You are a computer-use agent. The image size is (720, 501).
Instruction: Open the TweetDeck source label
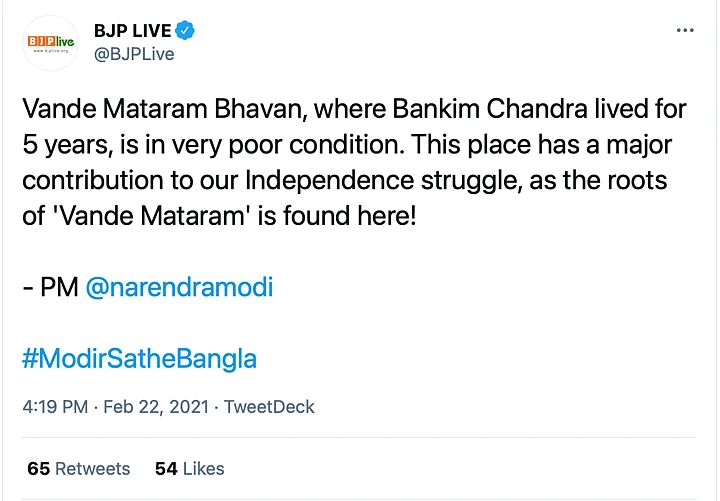click(269, 407)
